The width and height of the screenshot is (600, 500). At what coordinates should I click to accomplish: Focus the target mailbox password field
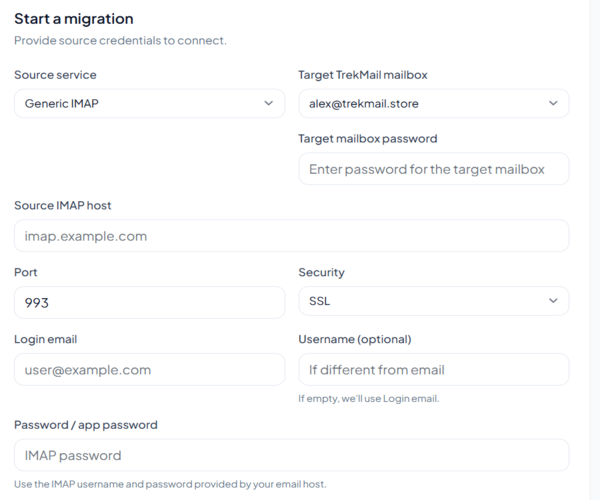pos(433,169)
